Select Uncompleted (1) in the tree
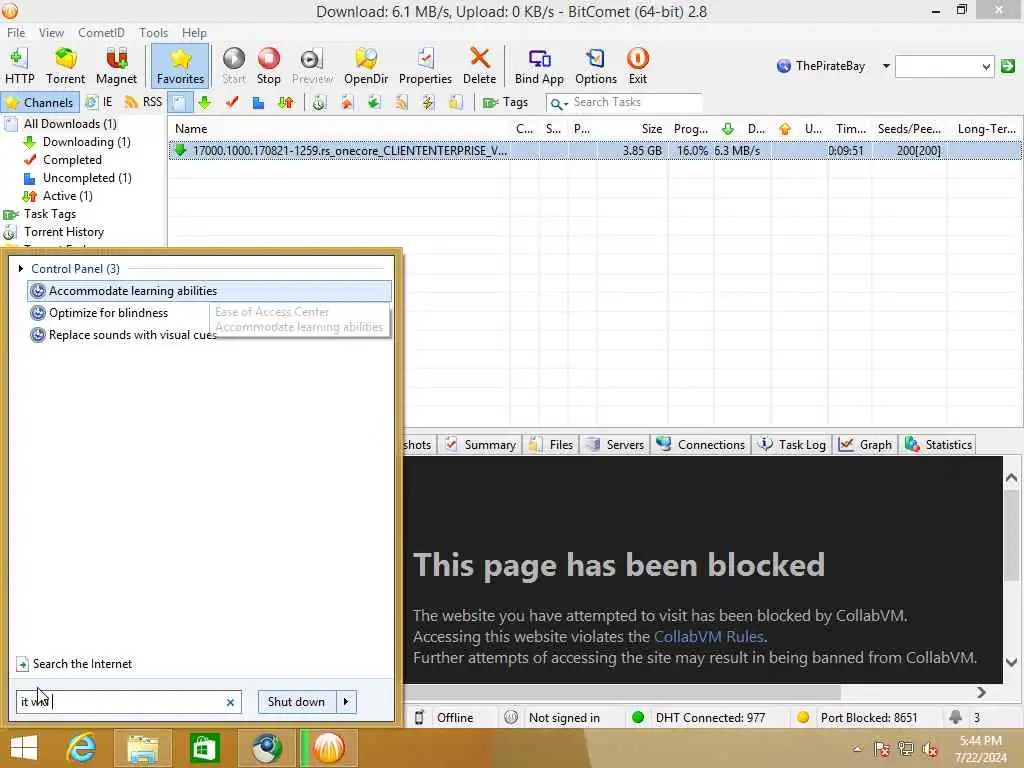 [x=87, y=178]
